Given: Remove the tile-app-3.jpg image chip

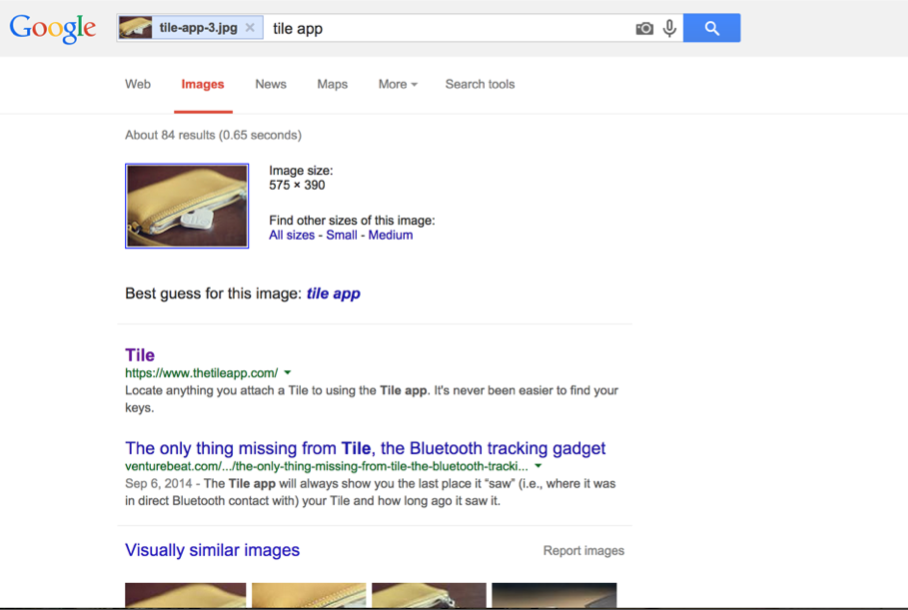Looking at the screenshot, I should point(250,28).
